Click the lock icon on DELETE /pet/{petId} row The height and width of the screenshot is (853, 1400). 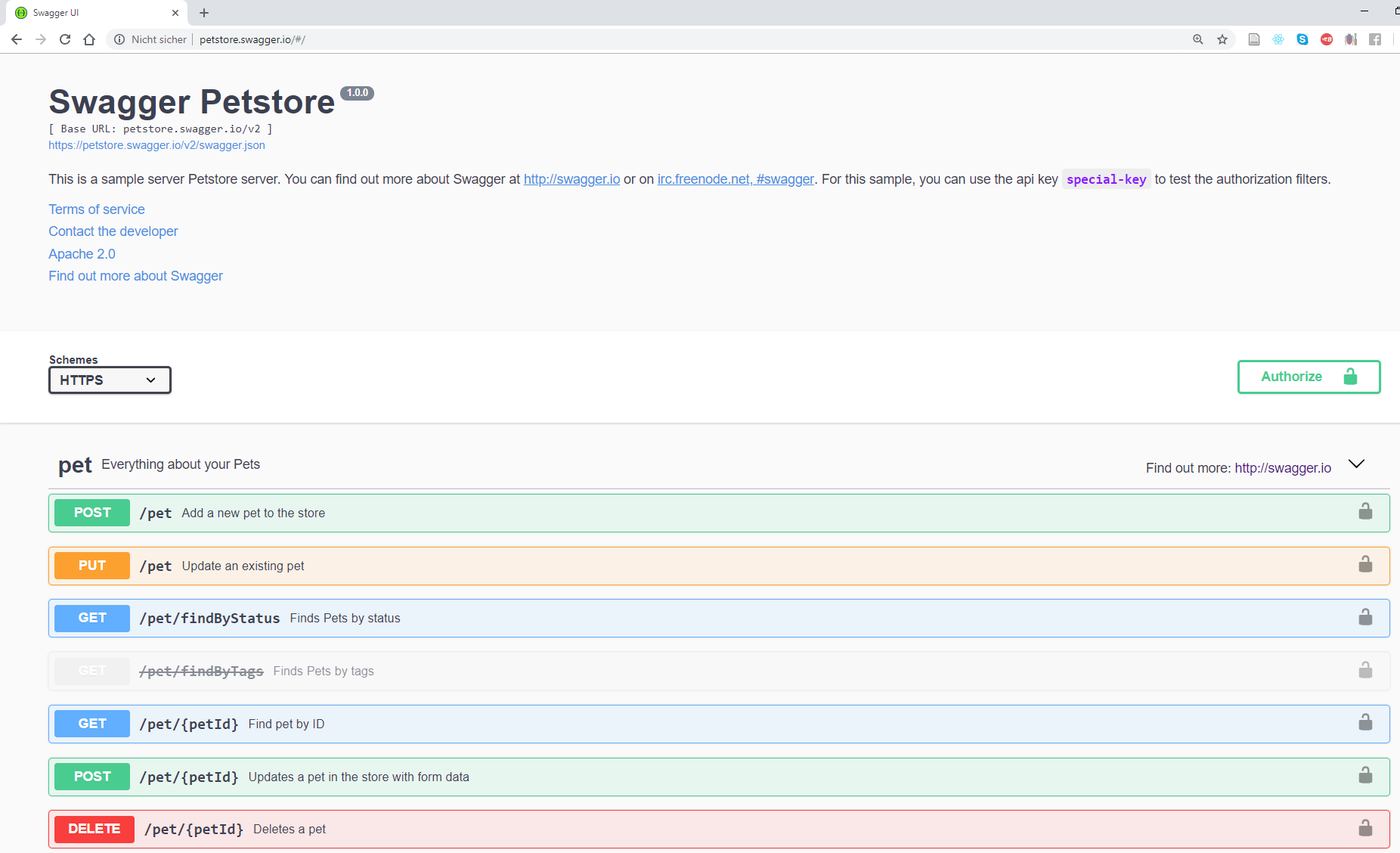[x=1365, y=828]
